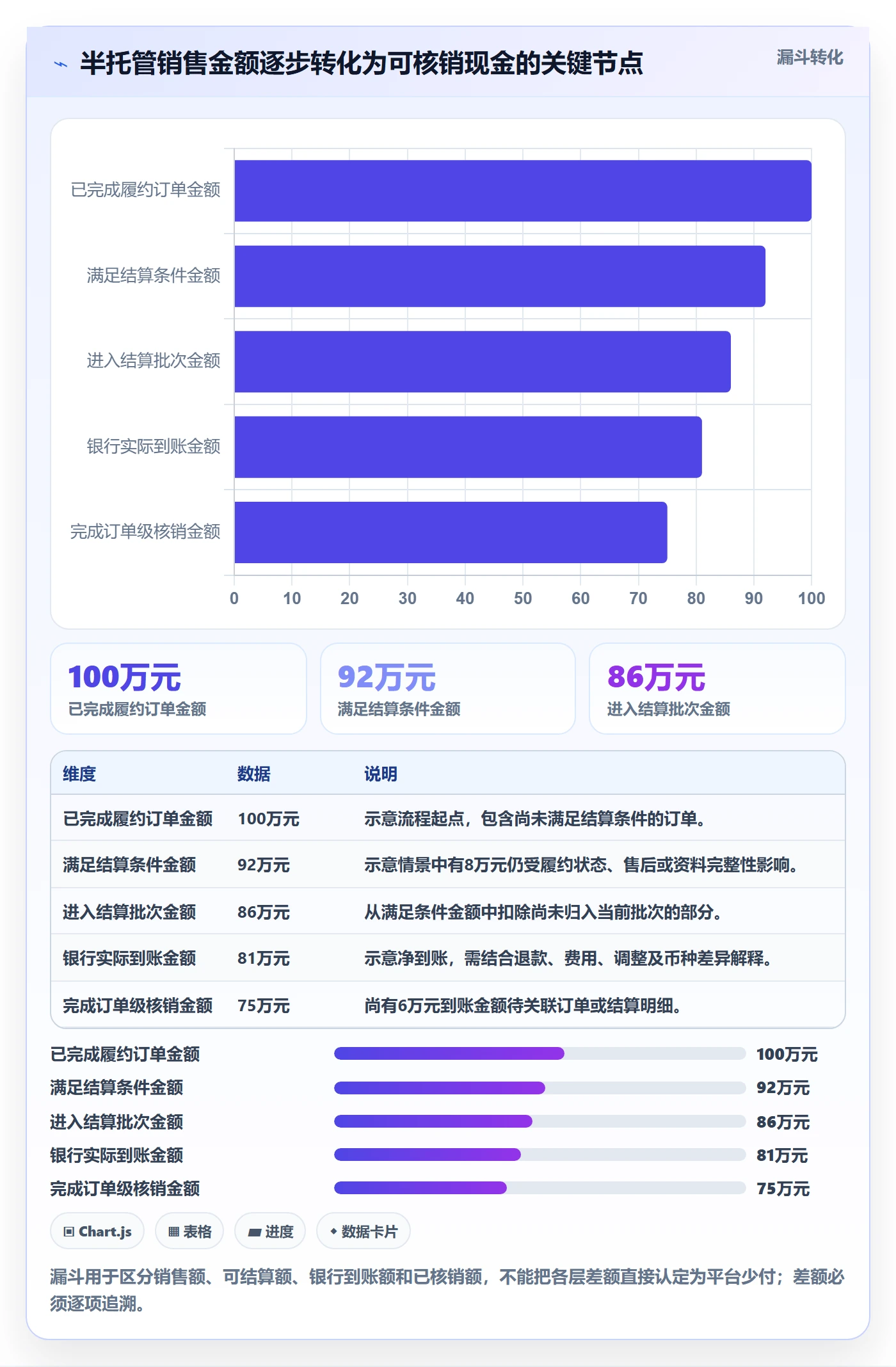Click the chart y-axis label 完成订单级核销金额

pyautogui.click(x=145, y=531)
